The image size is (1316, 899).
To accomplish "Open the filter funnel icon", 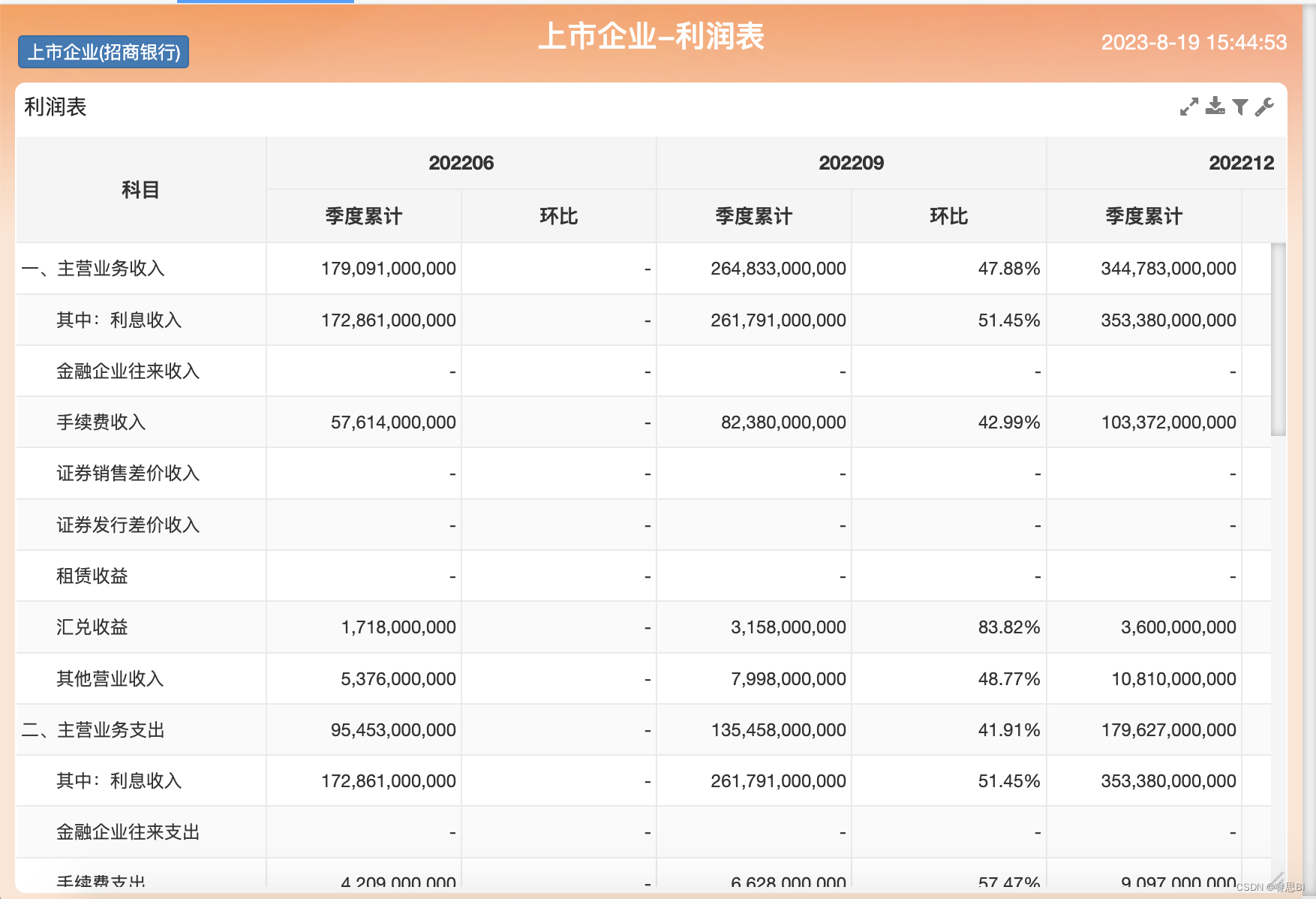I will click(x=1240, y=107).
